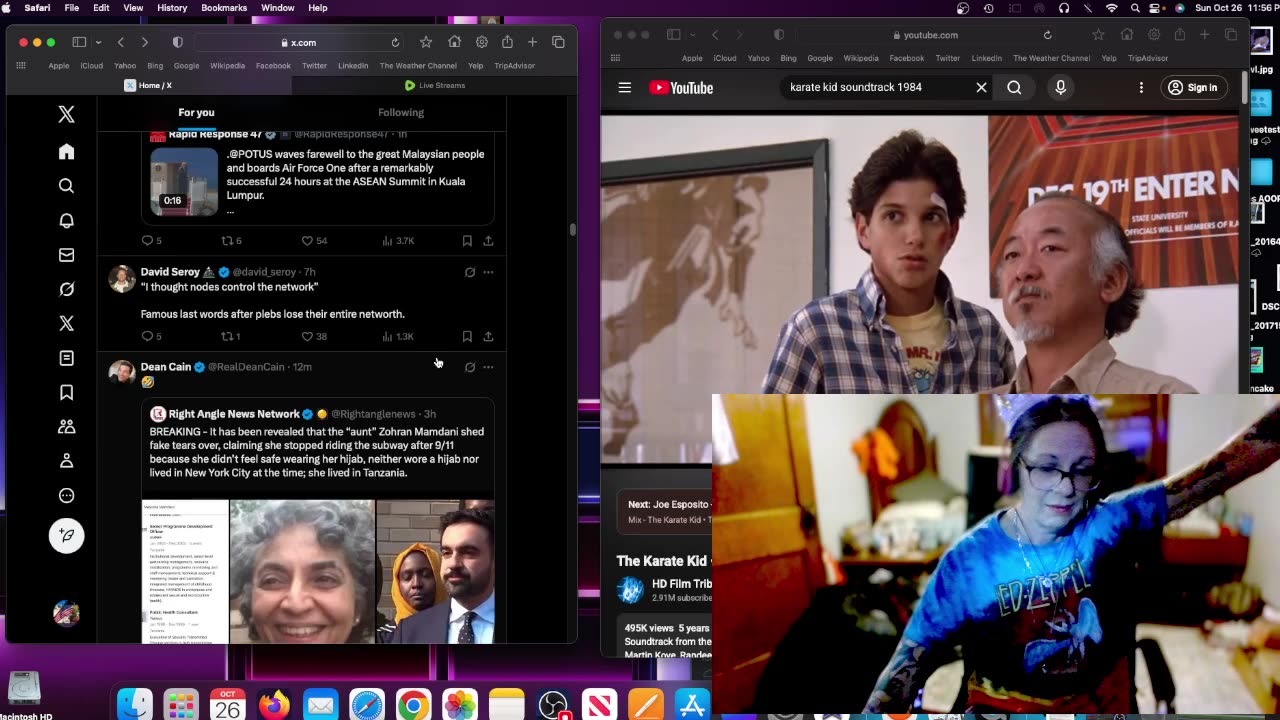The height and width of the screenshot is (720, 1280).
Task: Repost the Rapid Response 47 post
Action: point(231,241)
